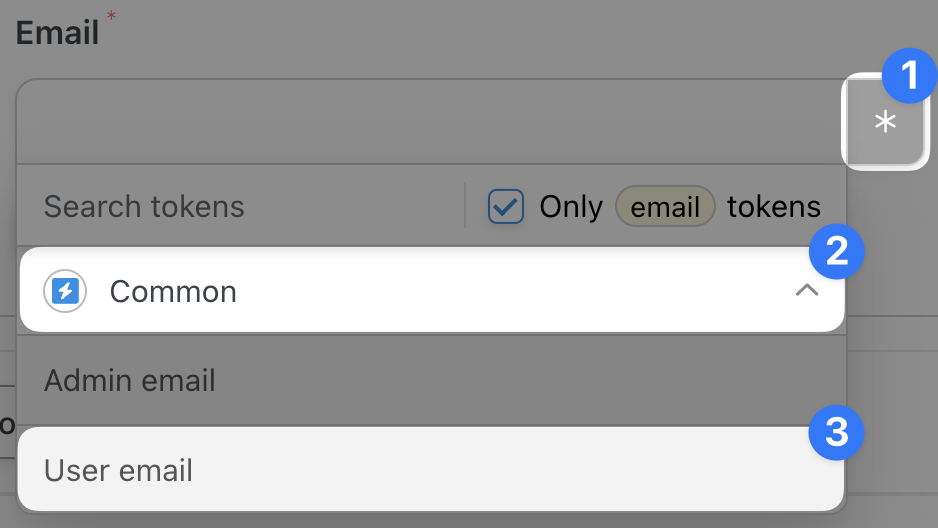Image resolution: width=938 pixels, height=528 pixels.
Task: Click the blue step badge numbered 1
Action: pos(908,75)
